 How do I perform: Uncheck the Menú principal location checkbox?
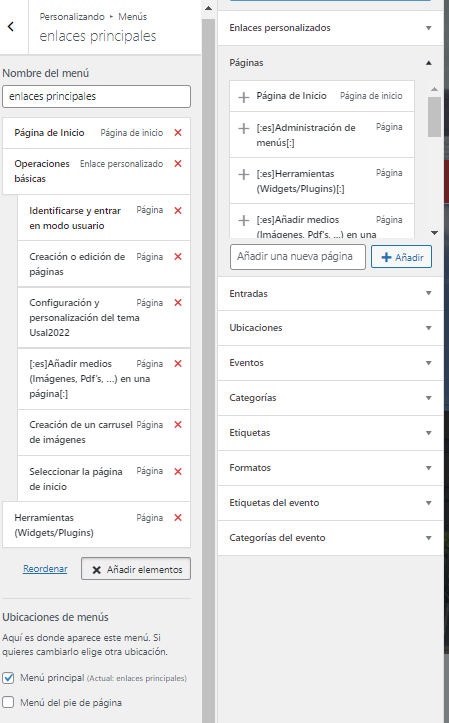[8, 678]
